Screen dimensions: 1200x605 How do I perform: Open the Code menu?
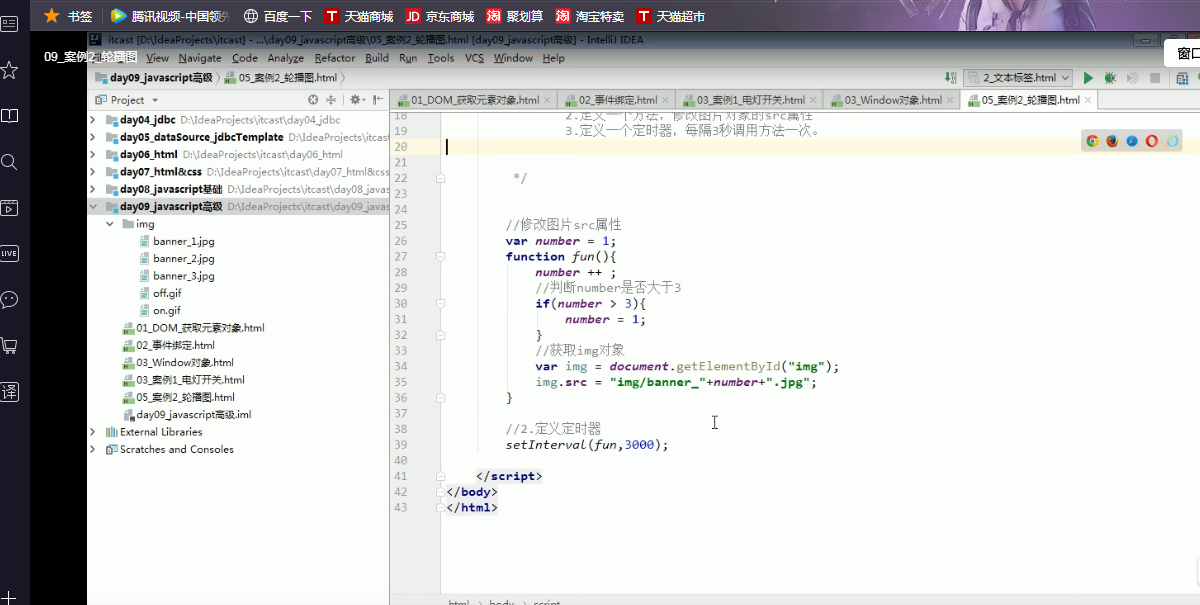pos(245,58)
